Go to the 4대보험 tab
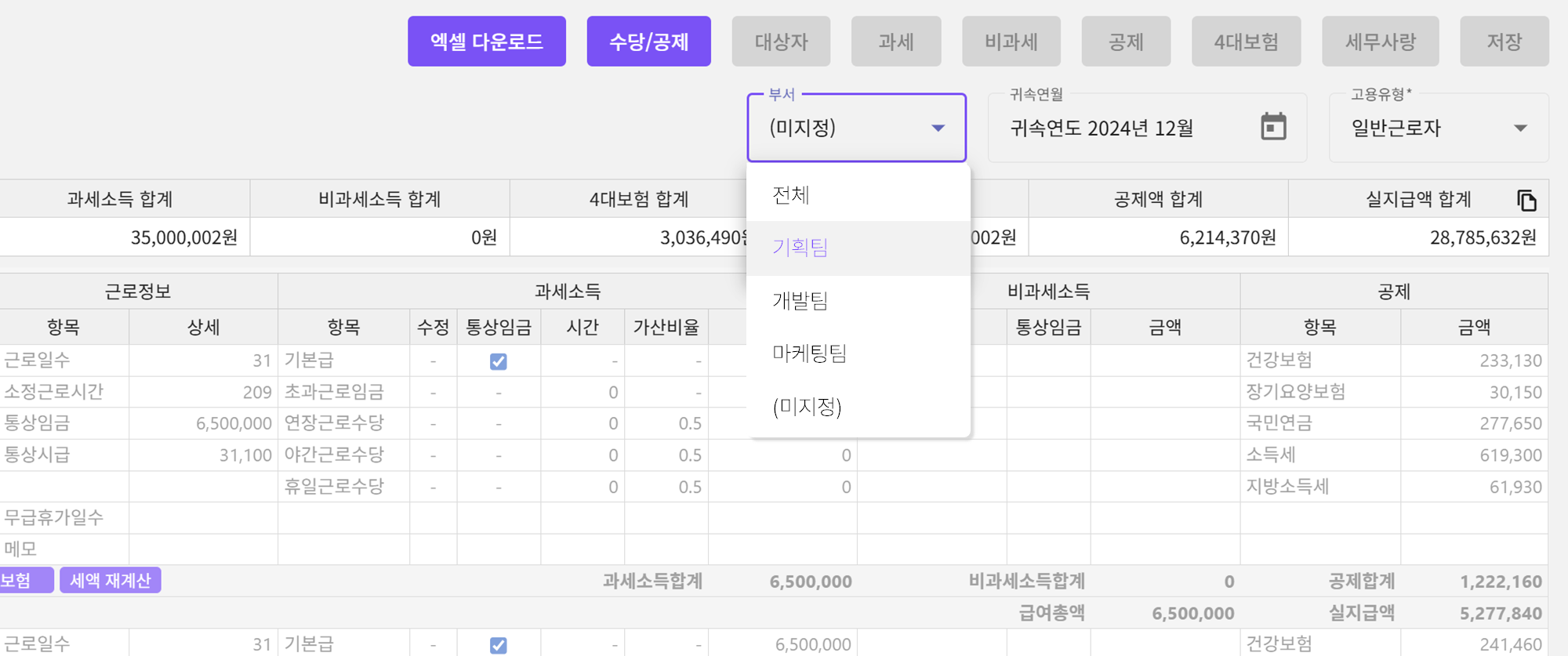The height and width of the screenshot is (656, 1568). [x=1246, y=42]
